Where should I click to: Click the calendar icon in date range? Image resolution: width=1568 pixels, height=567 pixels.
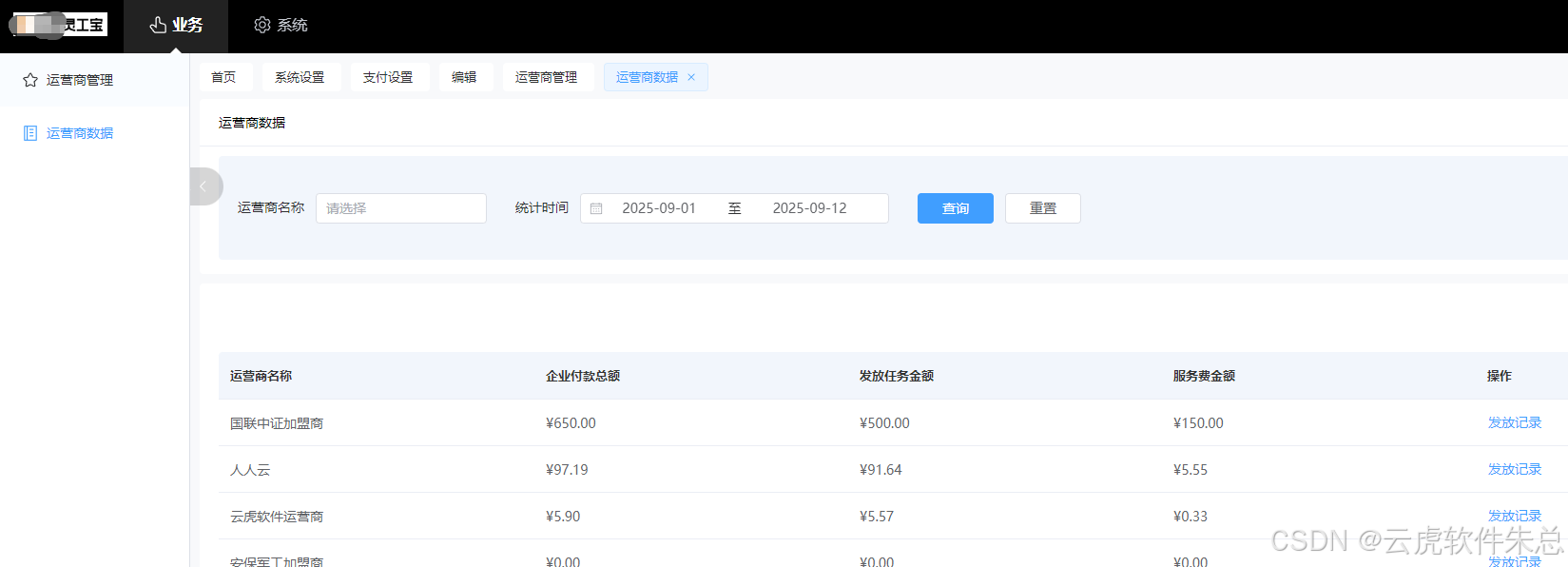click(596, 208)
